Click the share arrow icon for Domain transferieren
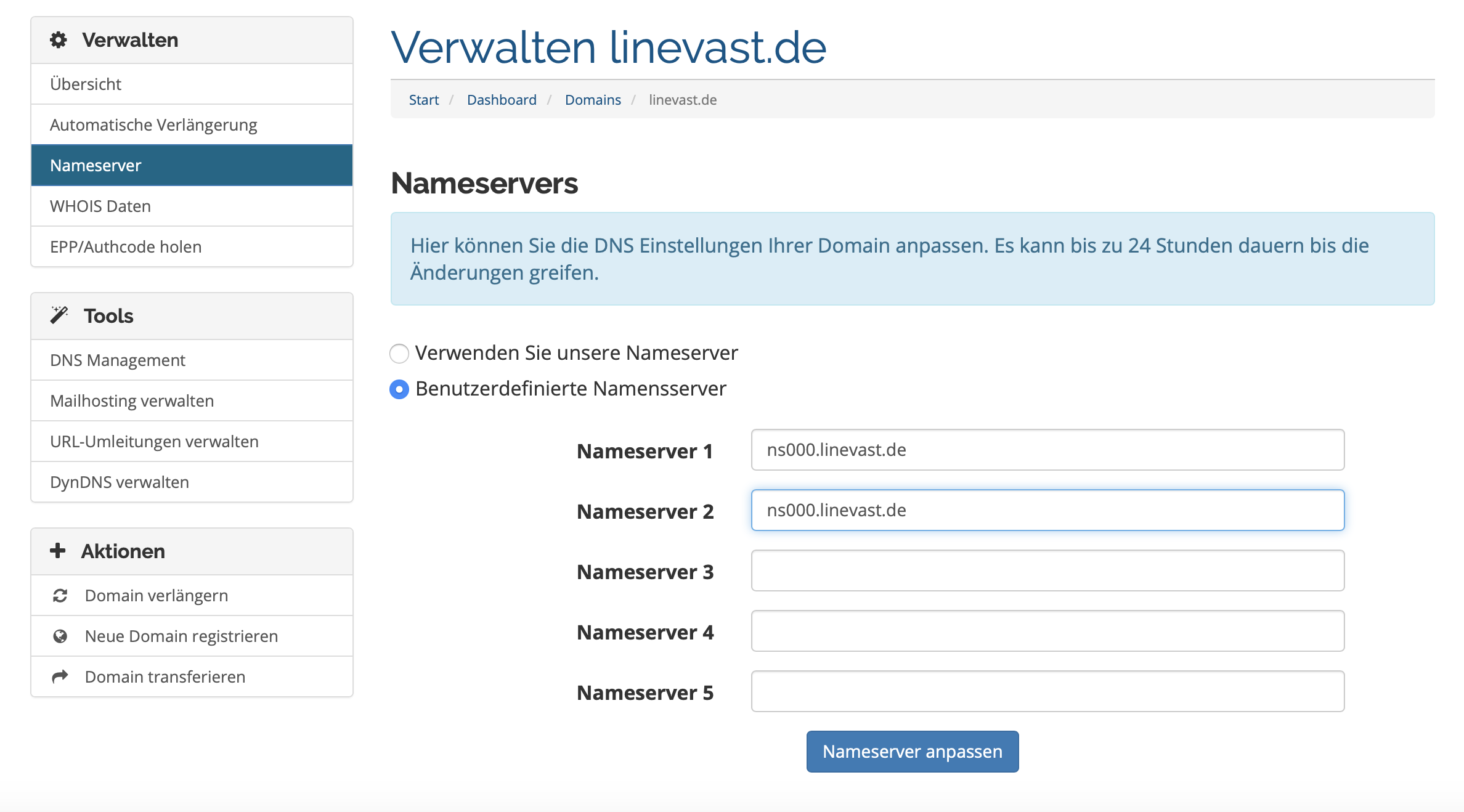 coord(60,676)
